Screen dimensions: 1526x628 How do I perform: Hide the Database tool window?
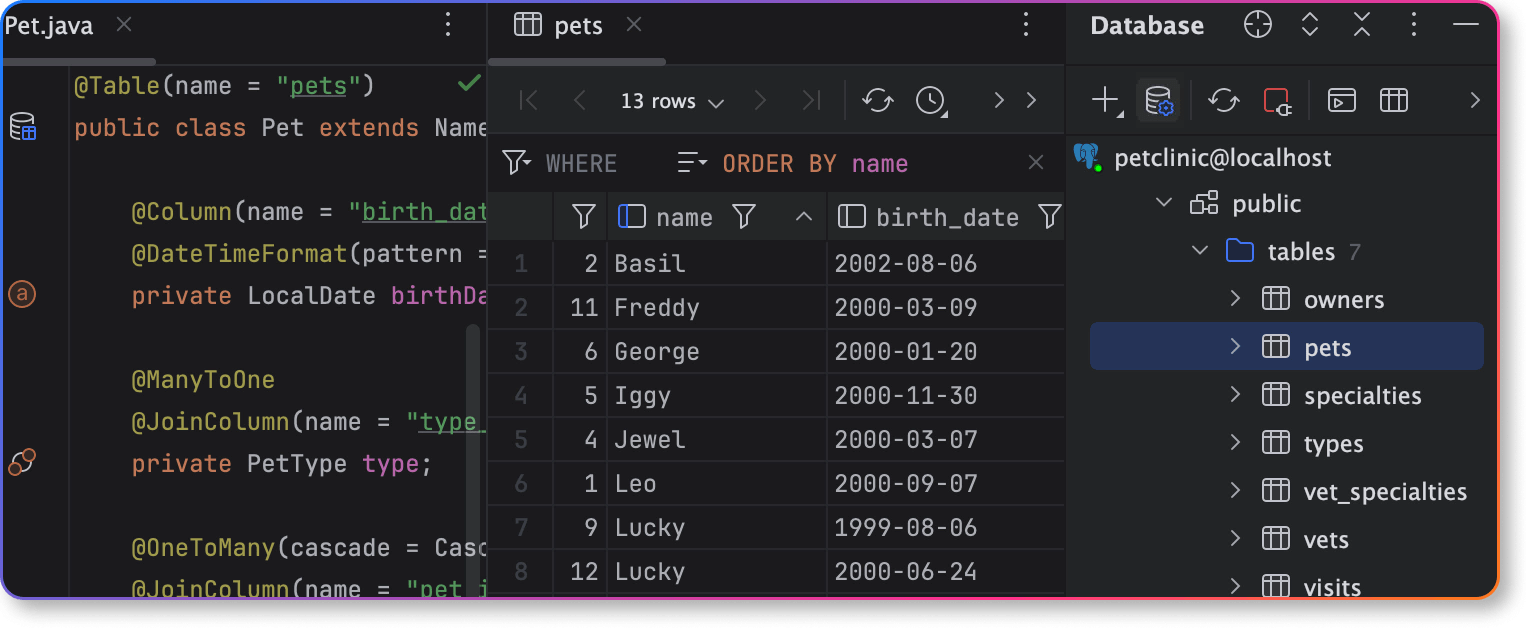[x=1465, y=25]
